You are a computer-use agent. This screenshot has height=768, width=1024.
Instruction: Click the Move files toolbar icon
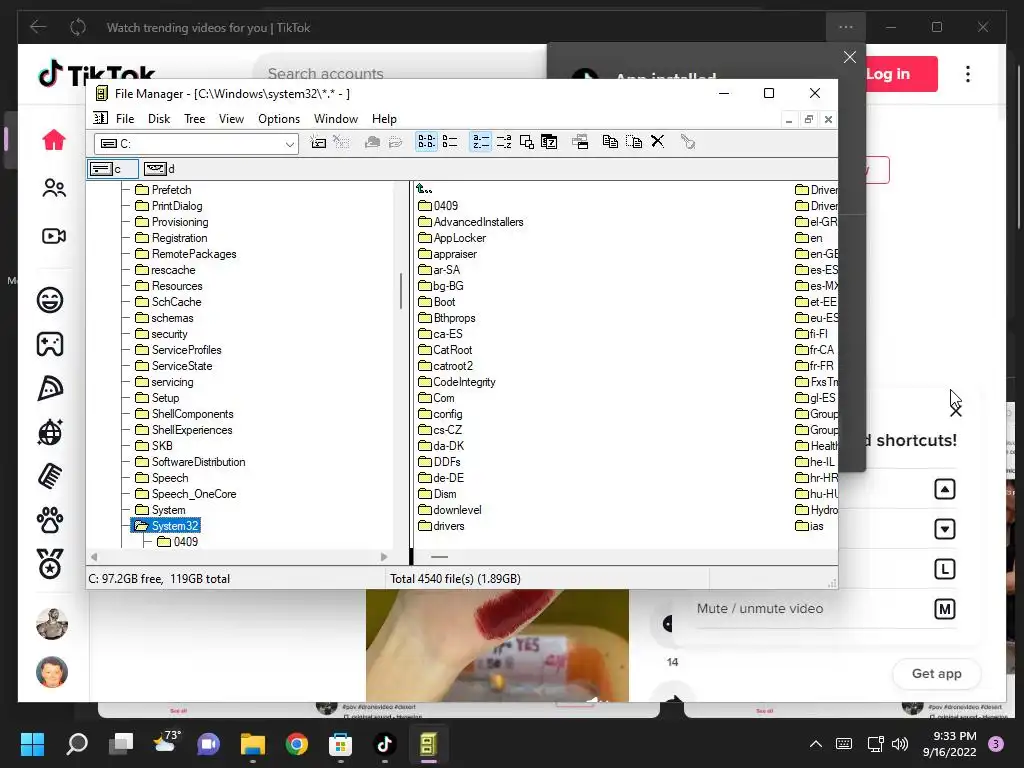coord(633,142)
